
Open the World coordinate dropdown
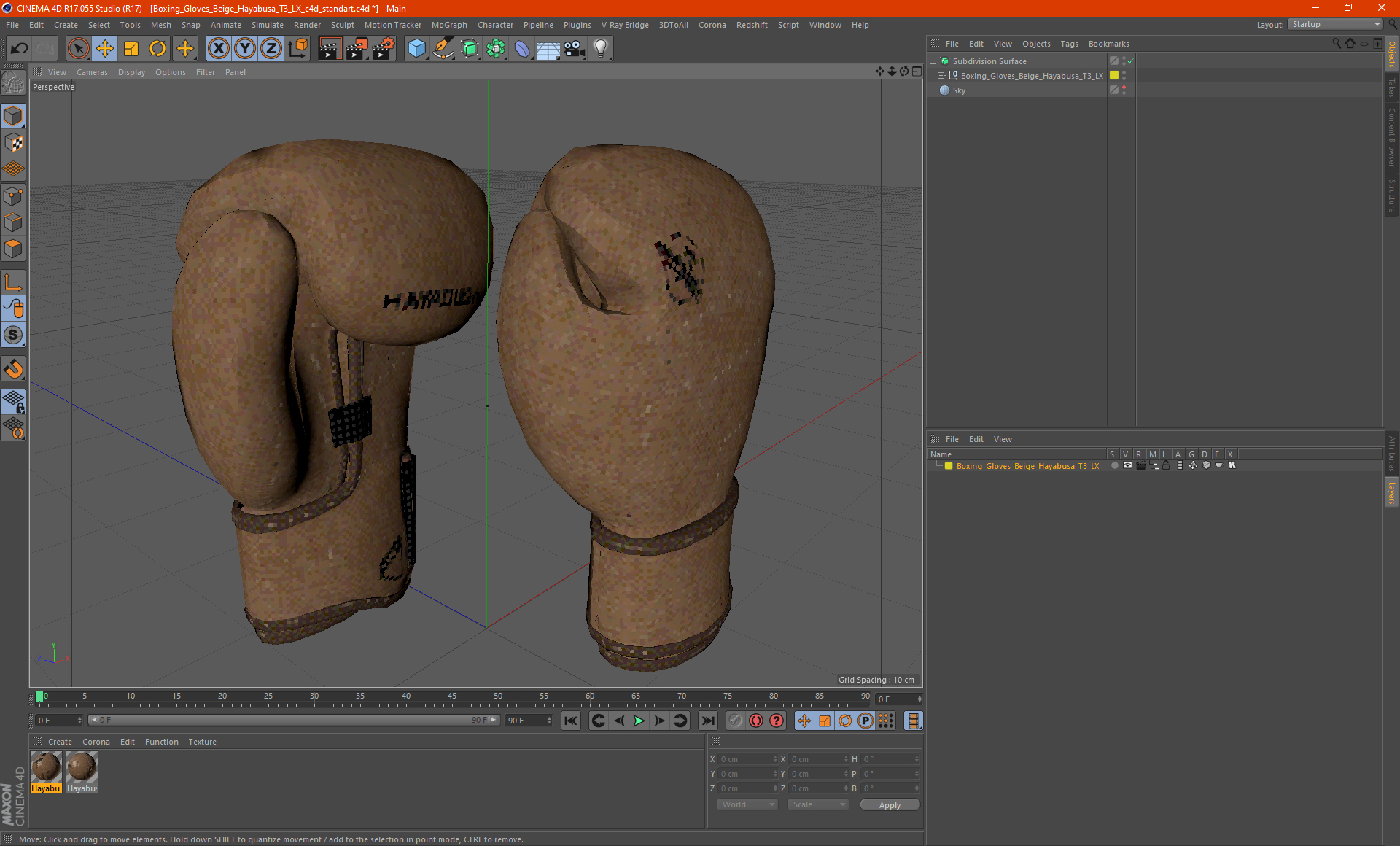pos(747,804)
